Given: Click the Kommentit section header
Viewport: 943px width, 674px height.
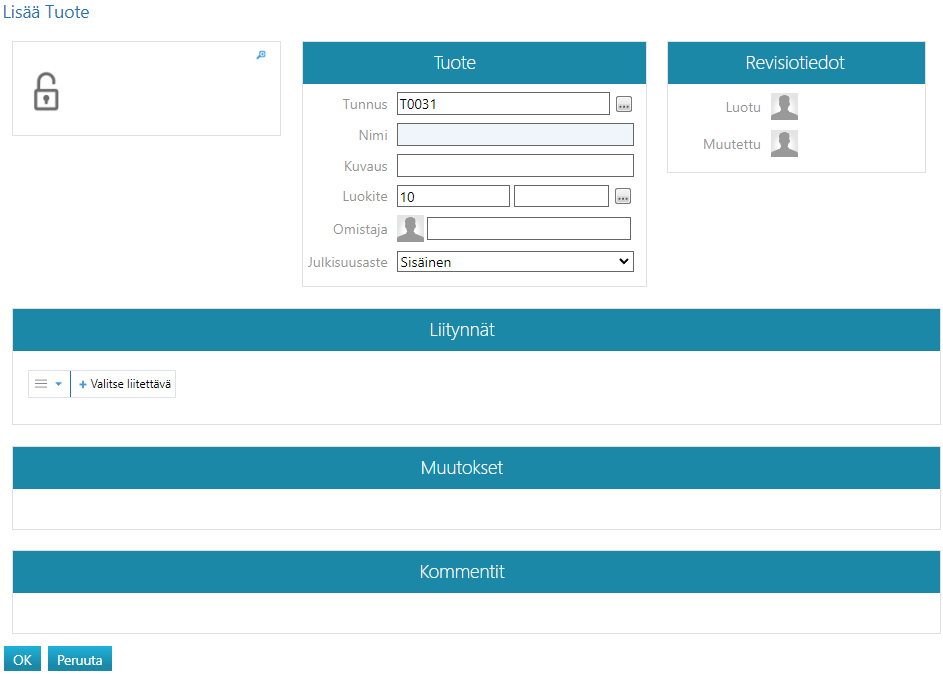Looking at the screenshot, I should click(476, 572).
